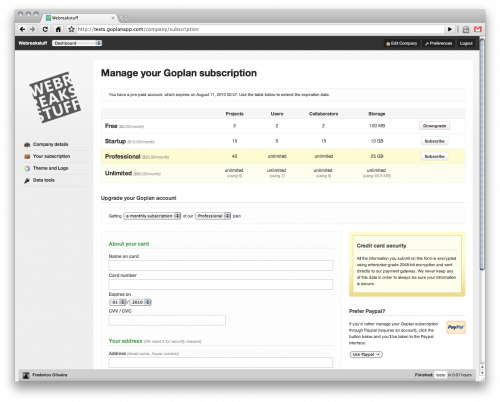Viewport: 500px width, 402px height.
Task: Click the Use Paypal button
Action: [x=366, y=354]
